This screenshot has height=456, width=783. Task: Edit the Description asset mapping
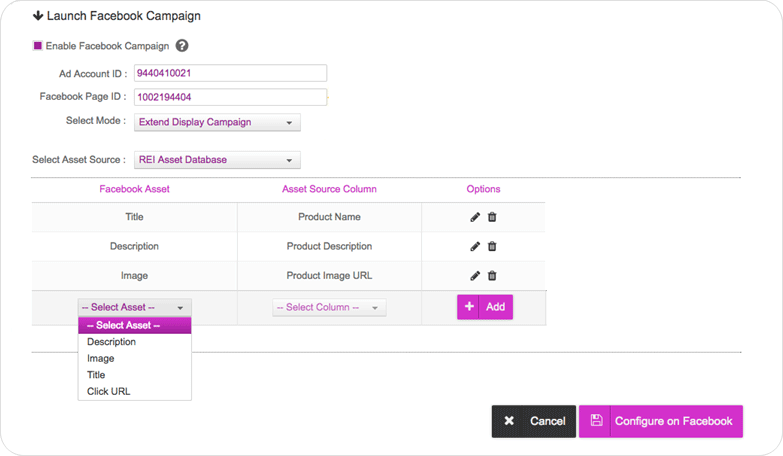(475, 246)
